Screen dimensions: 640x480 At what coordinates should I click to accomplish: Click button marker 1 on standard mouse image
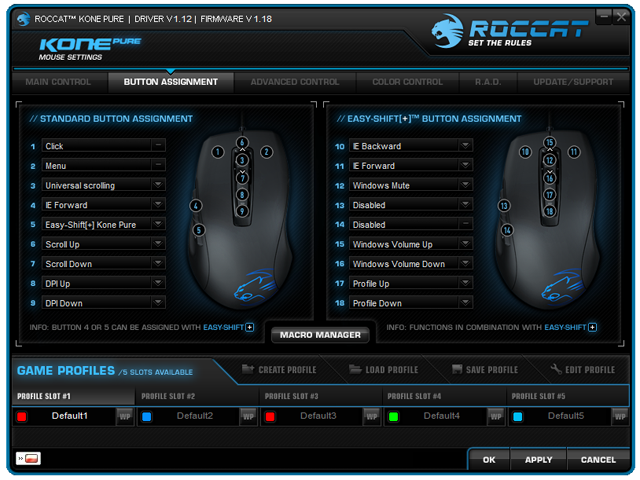tap(218, 152)
